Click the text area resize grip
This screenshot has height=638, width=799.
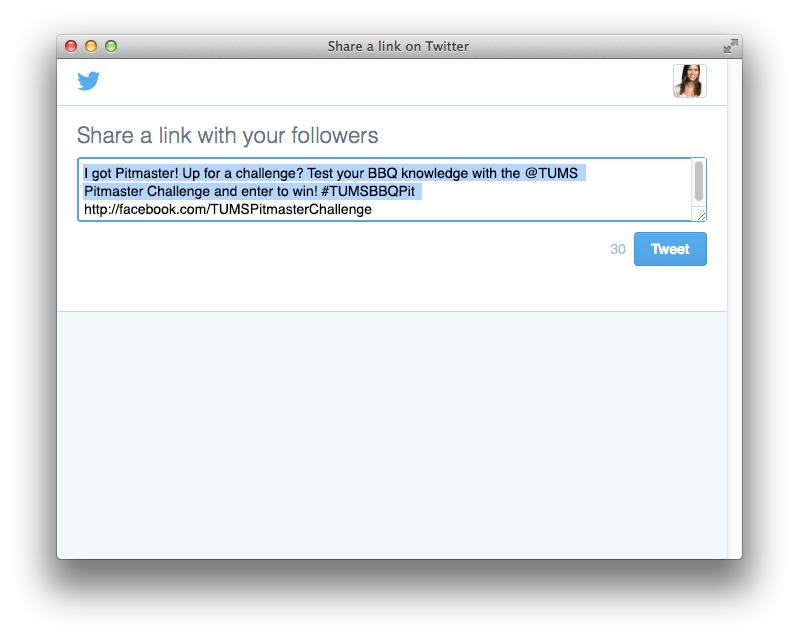coord(701,216)
